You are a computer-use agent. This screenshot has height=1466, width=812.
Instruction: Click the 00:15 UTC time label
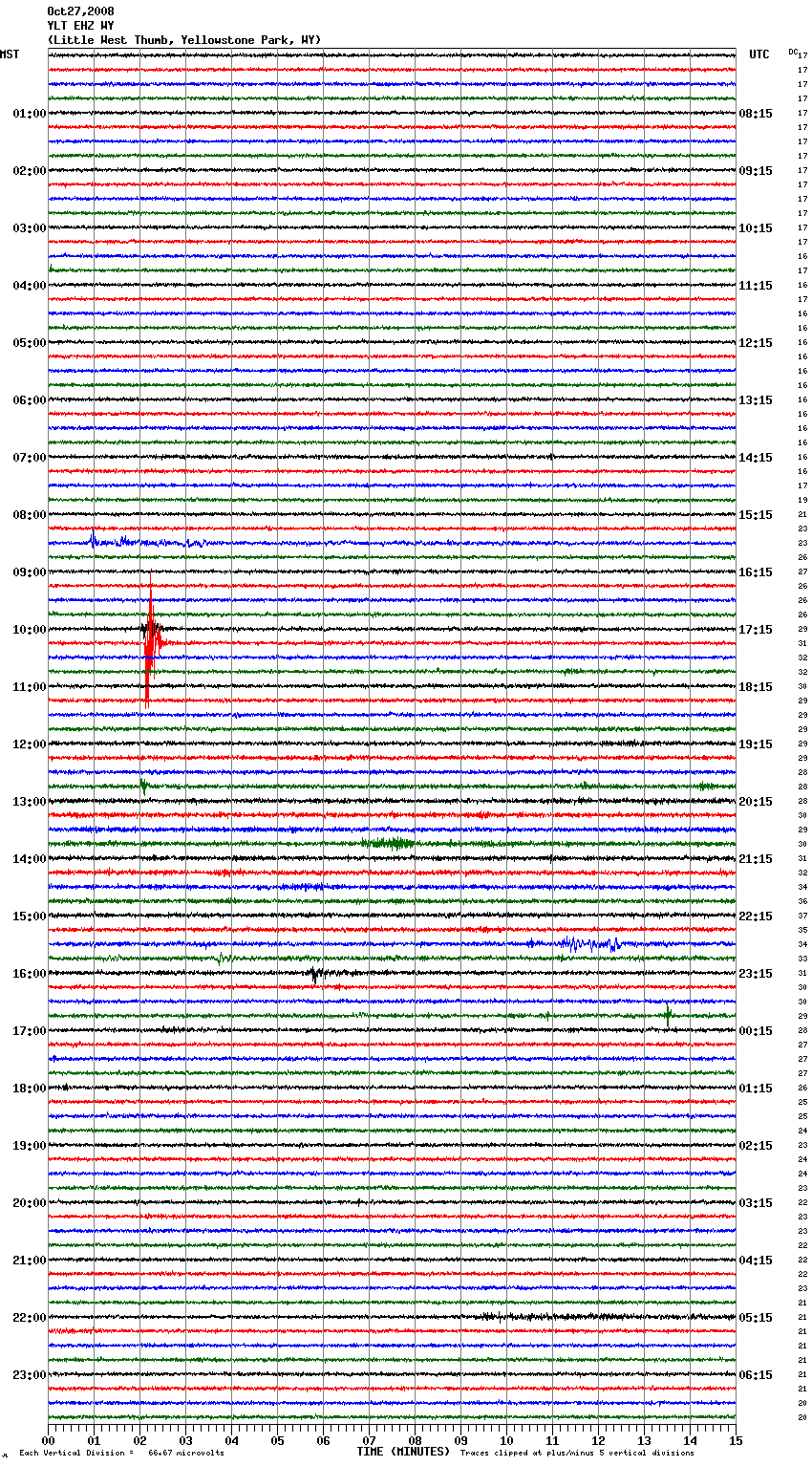[x=756, y=1031]
